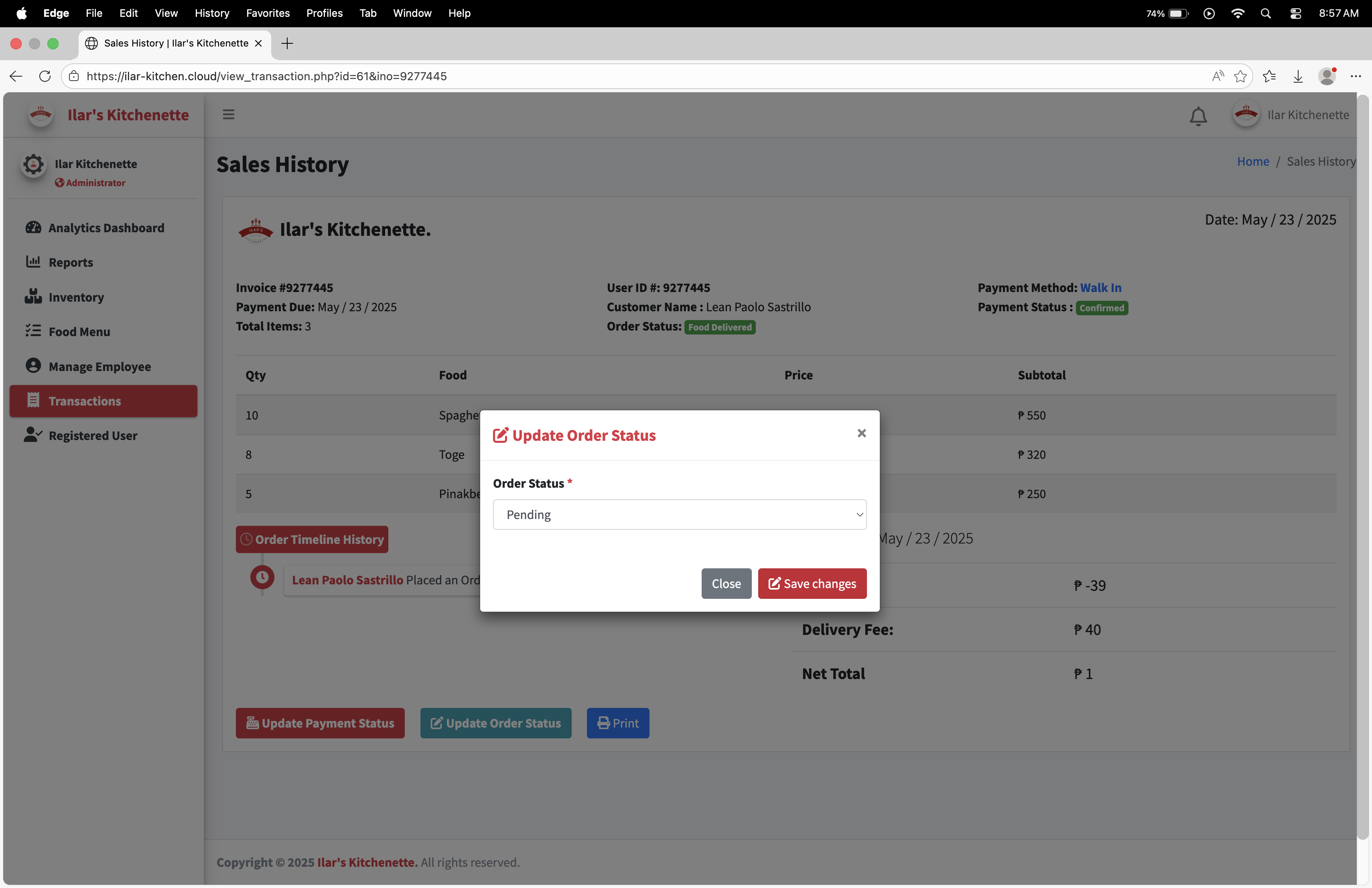The image size is (1372, 888).
Task: Add this page to favorites star icon
Action: 1240,76
